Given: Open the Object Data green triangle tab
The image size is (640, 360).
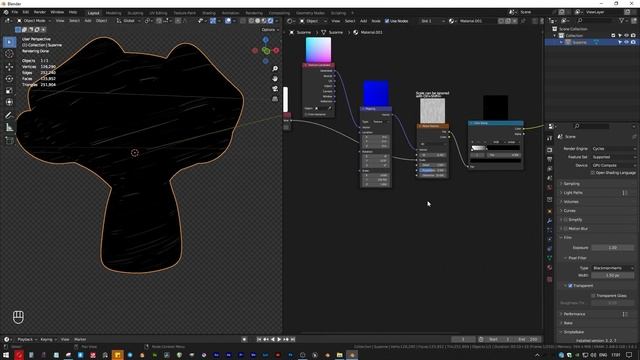Looking at the screenshot, I should [x=549, y=258].
